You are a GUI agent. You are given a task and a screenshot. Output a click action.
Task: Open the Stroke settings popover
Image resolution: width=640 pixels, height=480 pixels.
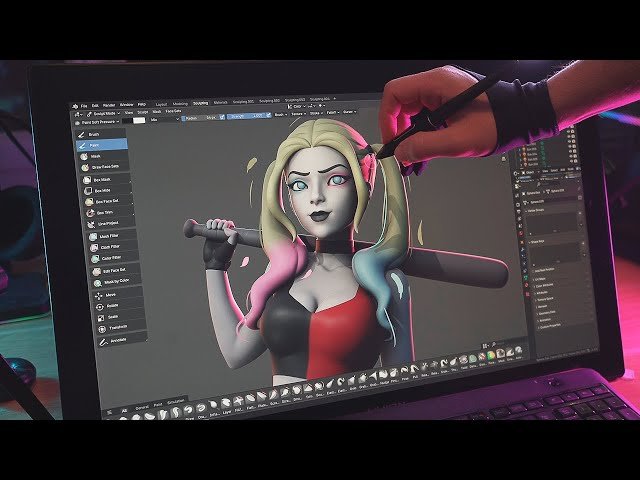[x=316, y=113]
